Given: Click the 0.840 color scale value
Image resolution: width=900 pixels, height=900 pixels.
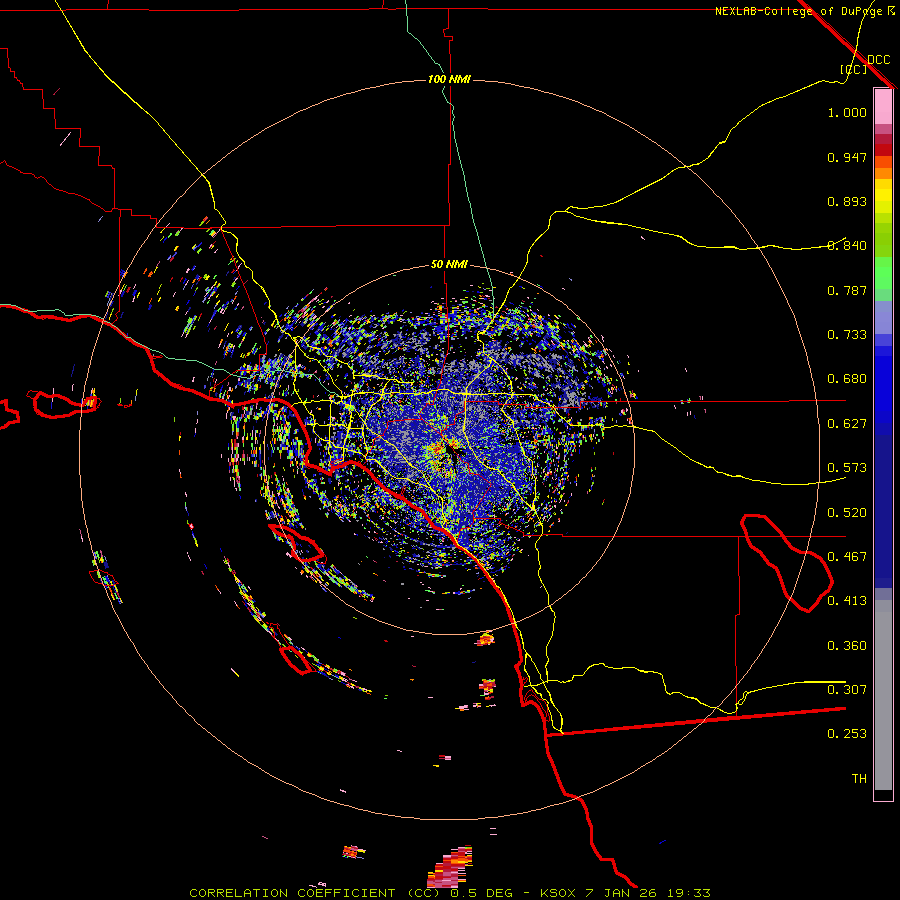Looking at the screenshot, I should point(847,246).
